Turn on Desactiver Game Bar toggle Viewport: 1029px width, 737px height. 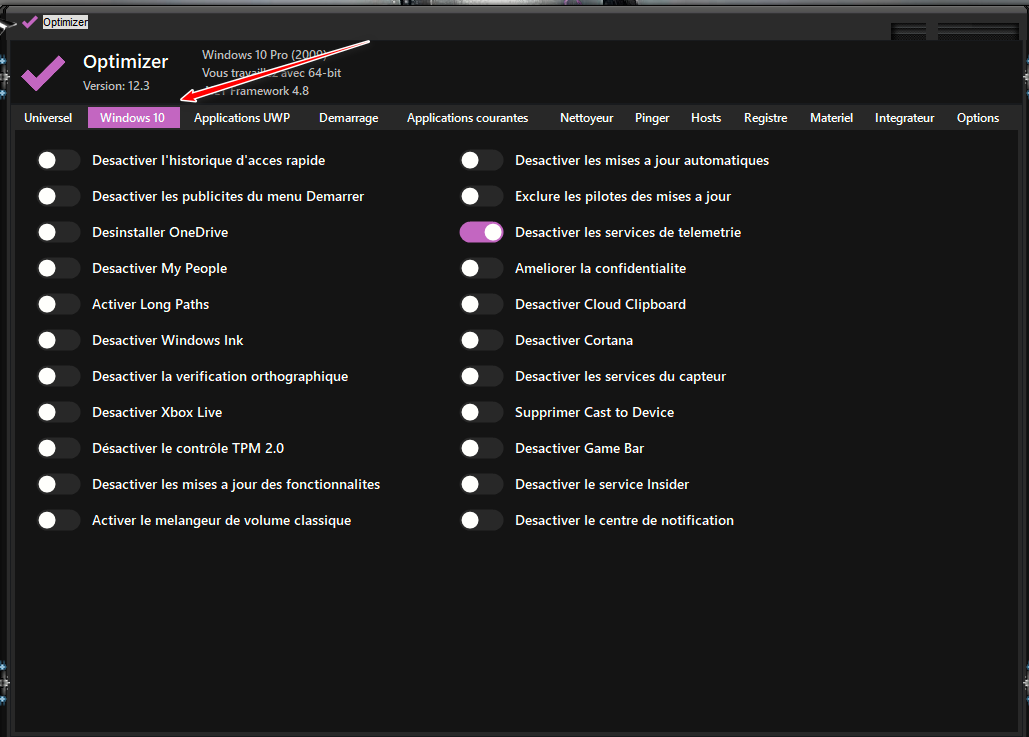[481, 448]
